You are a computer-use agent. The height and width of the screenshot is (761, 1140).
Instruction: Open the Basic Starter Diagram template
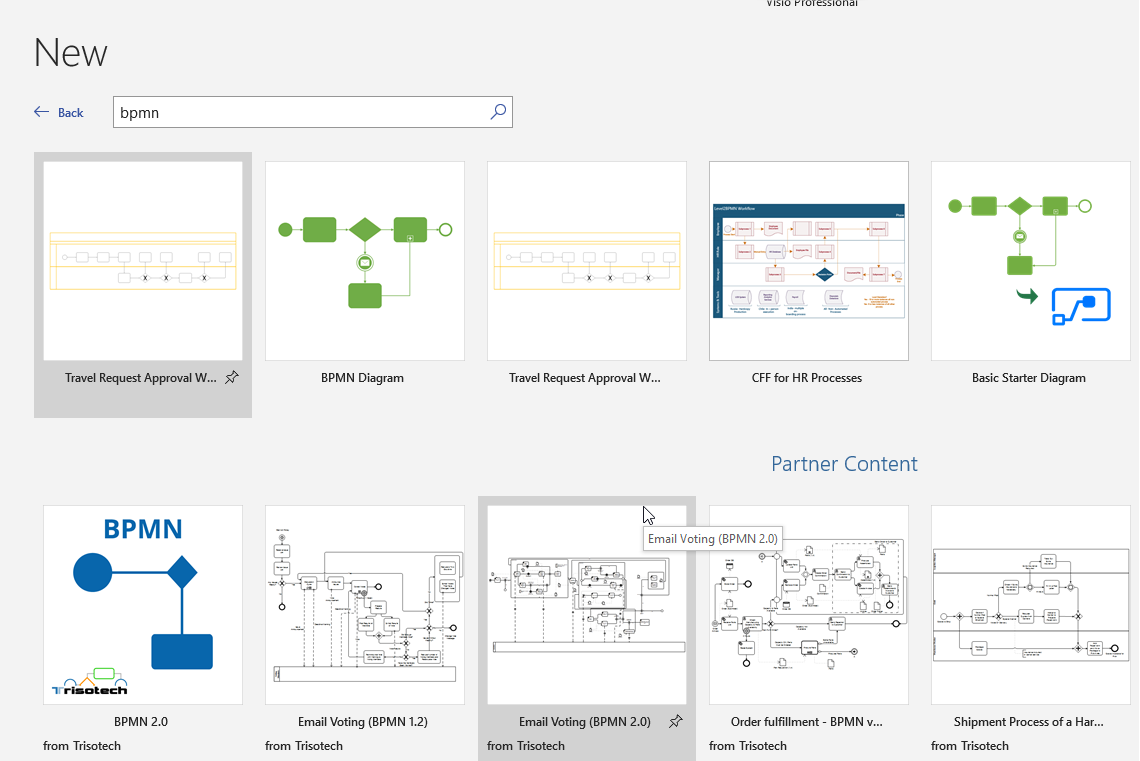[1031, 261]
